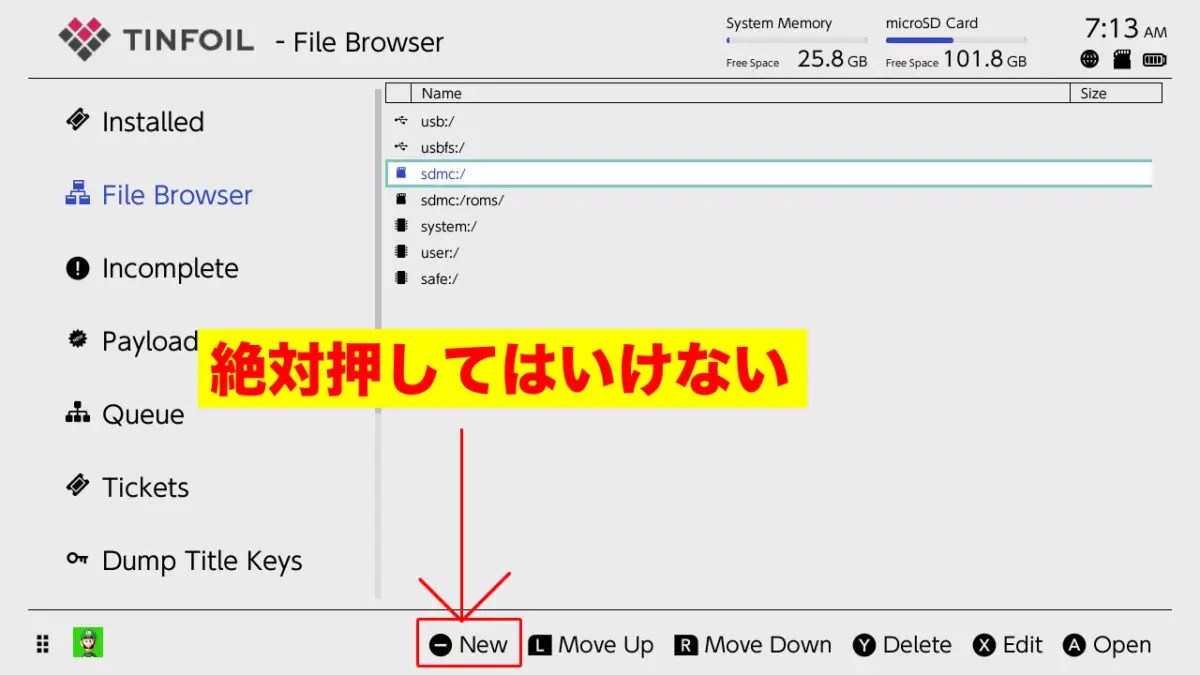Switch to the Installed section
This screenshot has height=675, width=1200.
pyautogui.click(x=151, y=121)
